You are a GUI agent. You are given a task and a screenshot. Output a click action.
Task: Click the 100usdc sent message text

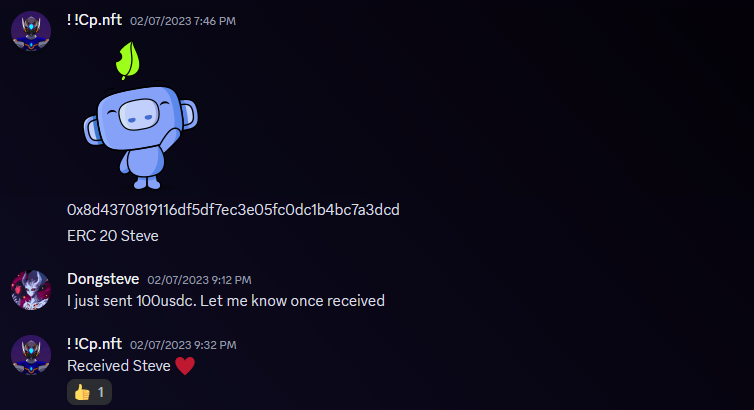coord(226,301)
